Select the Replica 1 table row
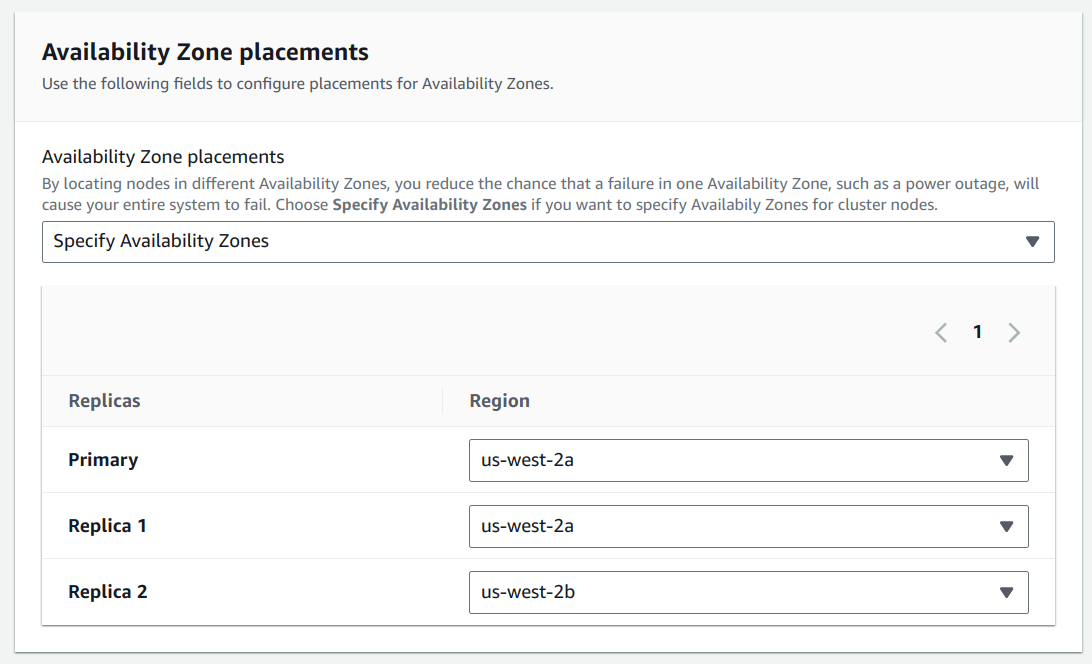This screenshot has height=664, width=1092. point(107,525)
